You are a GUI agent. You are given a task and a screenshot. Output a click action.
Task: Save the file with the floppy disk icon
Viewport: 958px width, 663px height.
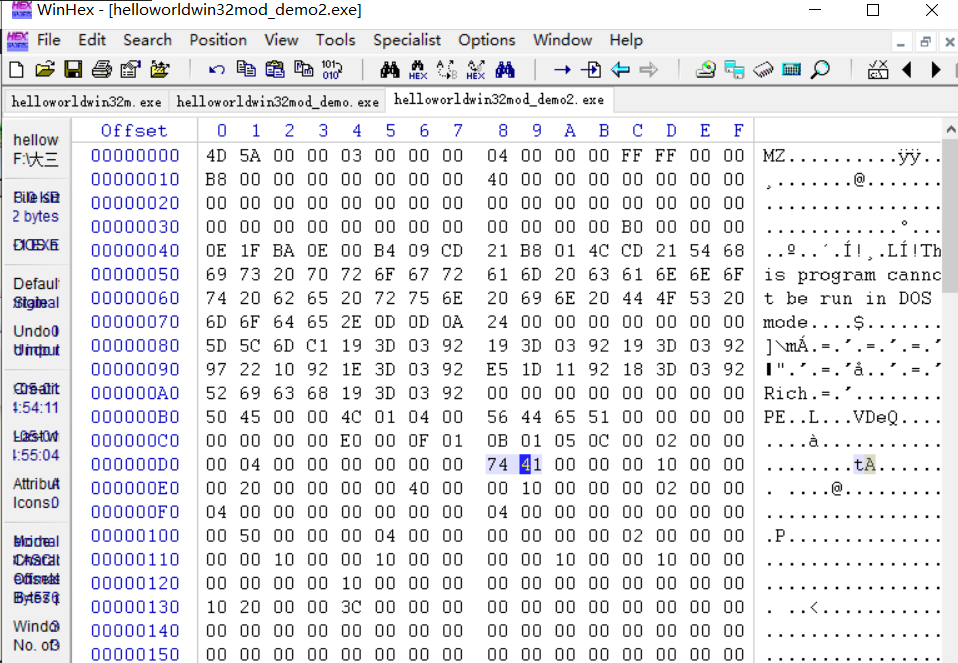tap(73, 70)
